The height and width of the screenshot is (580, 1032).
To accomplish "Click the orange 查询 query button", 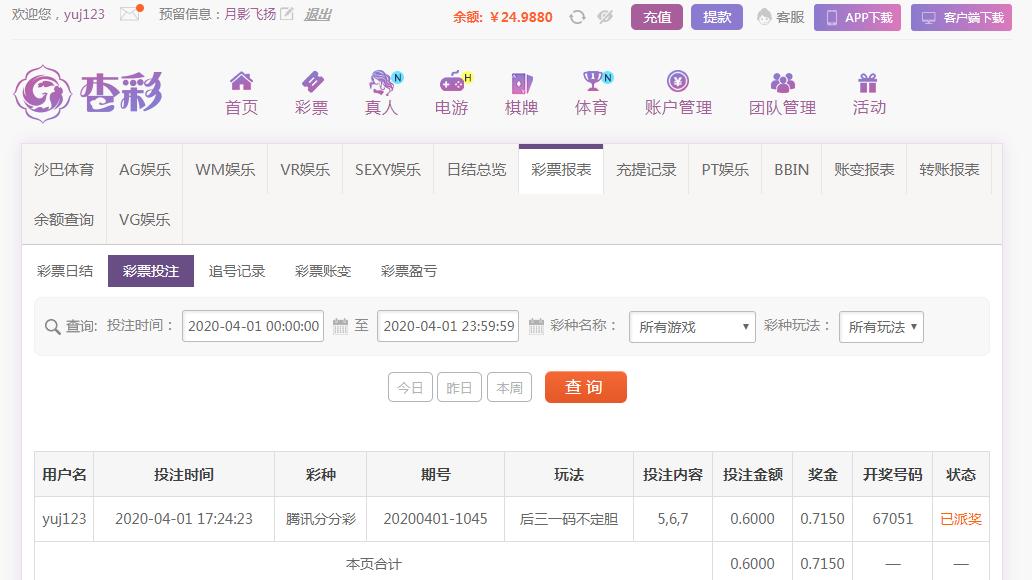I will pos(586,387).
